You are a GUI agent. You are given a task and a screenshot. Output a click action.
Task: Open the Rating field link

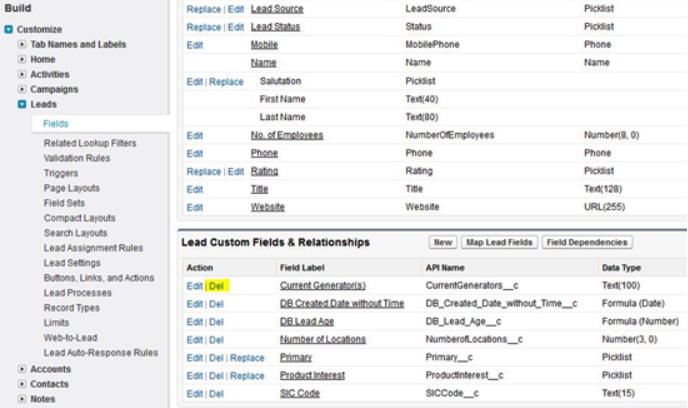264,171
